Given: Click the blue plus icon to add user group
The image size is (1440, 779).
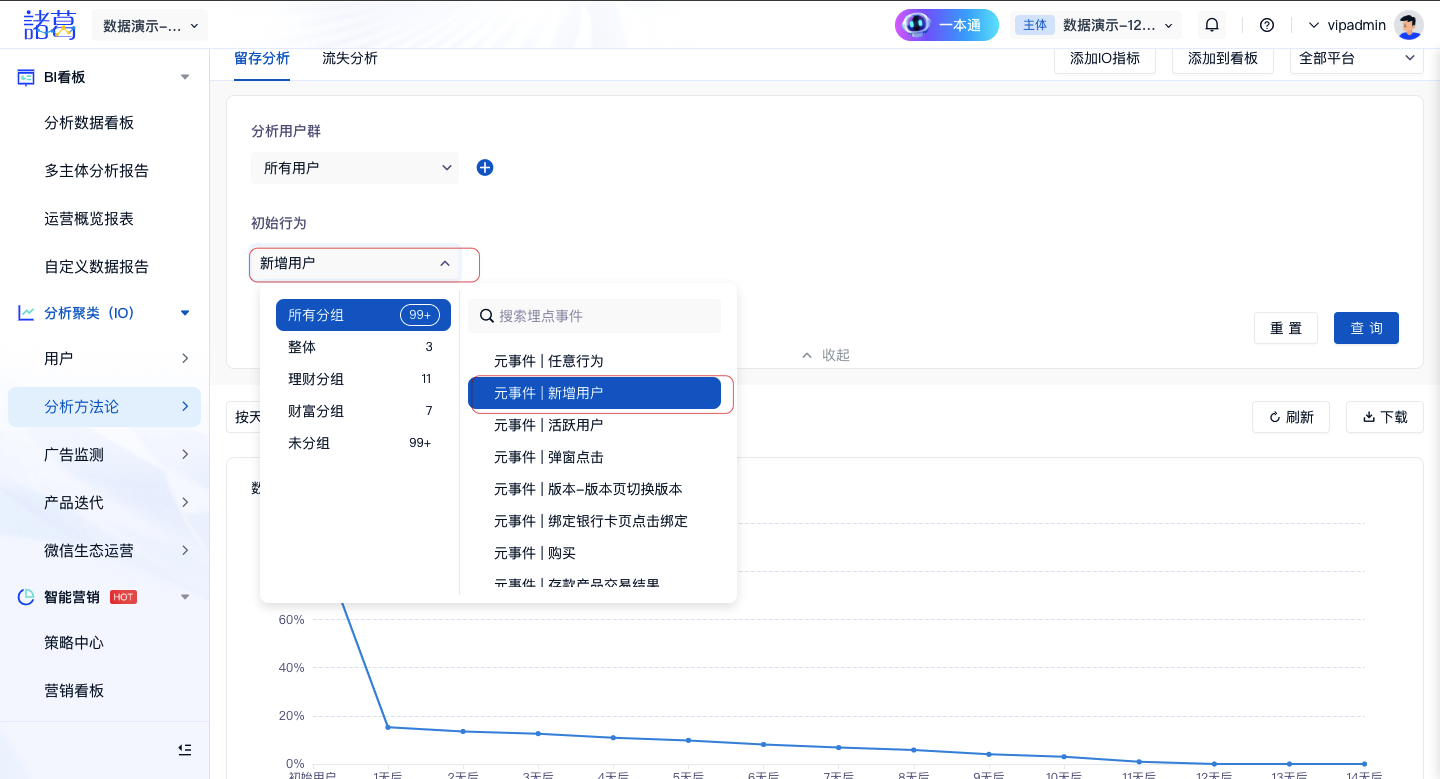Looking at the screenshot, I should point(485,168).
